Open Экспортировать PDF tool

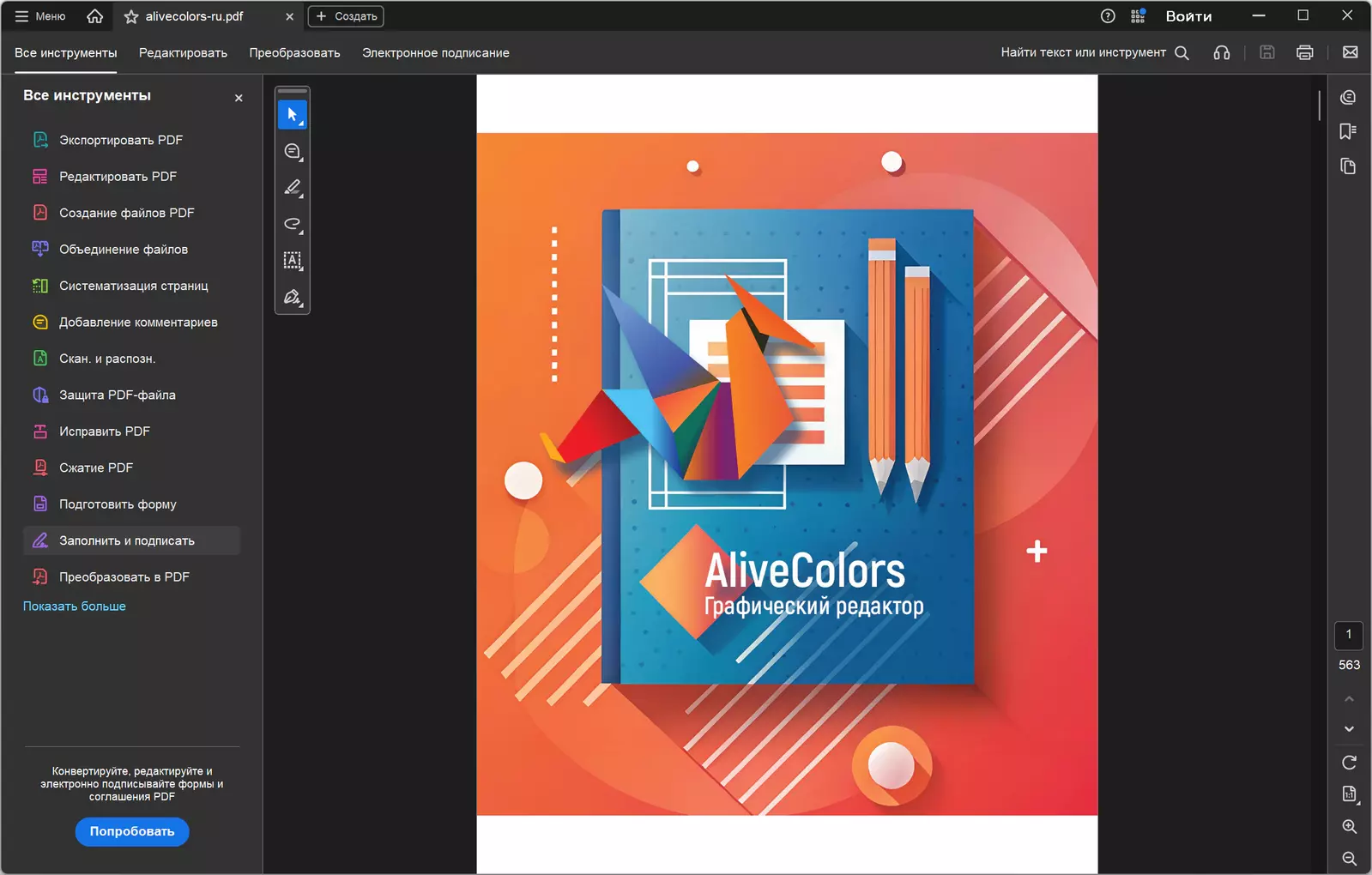tap(131, 140)
